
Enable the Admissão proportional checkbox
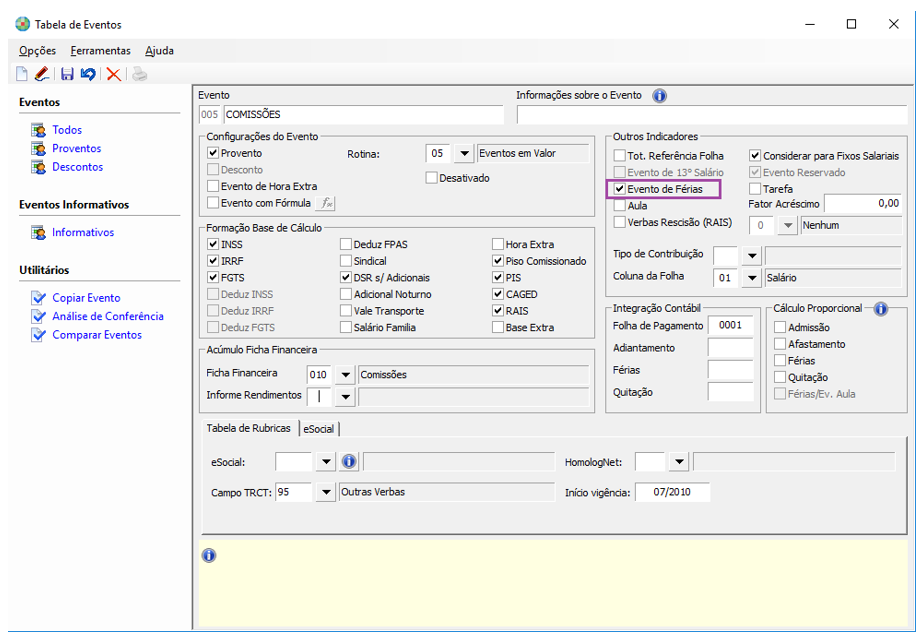pyautogui.click(x=780, y=327)
